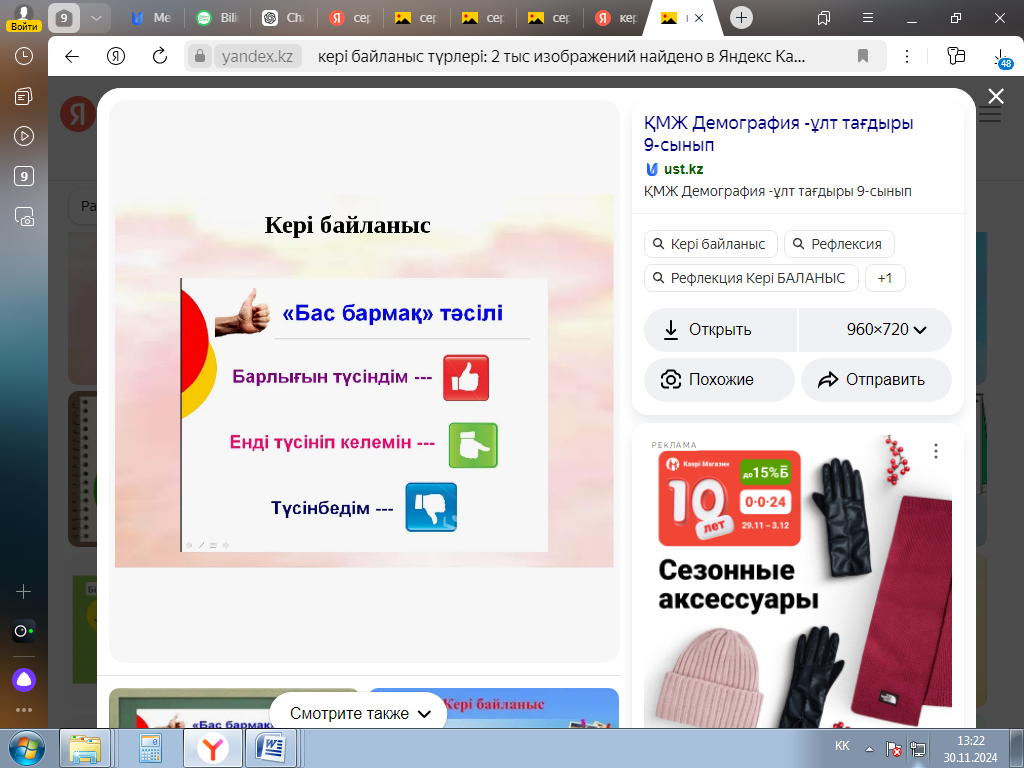Switch the KK keyboard language indicator

[x=842, y=746]
